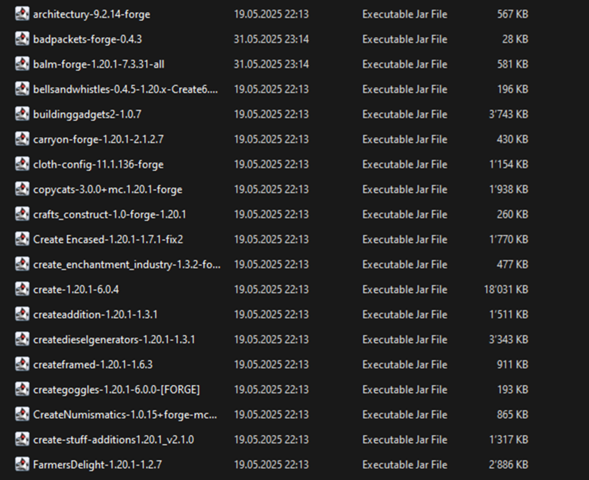Select the jar icon for badpackets-forge-0.4.3
Viewport: 589px width, 480px height.
click(x=22, y=39)
